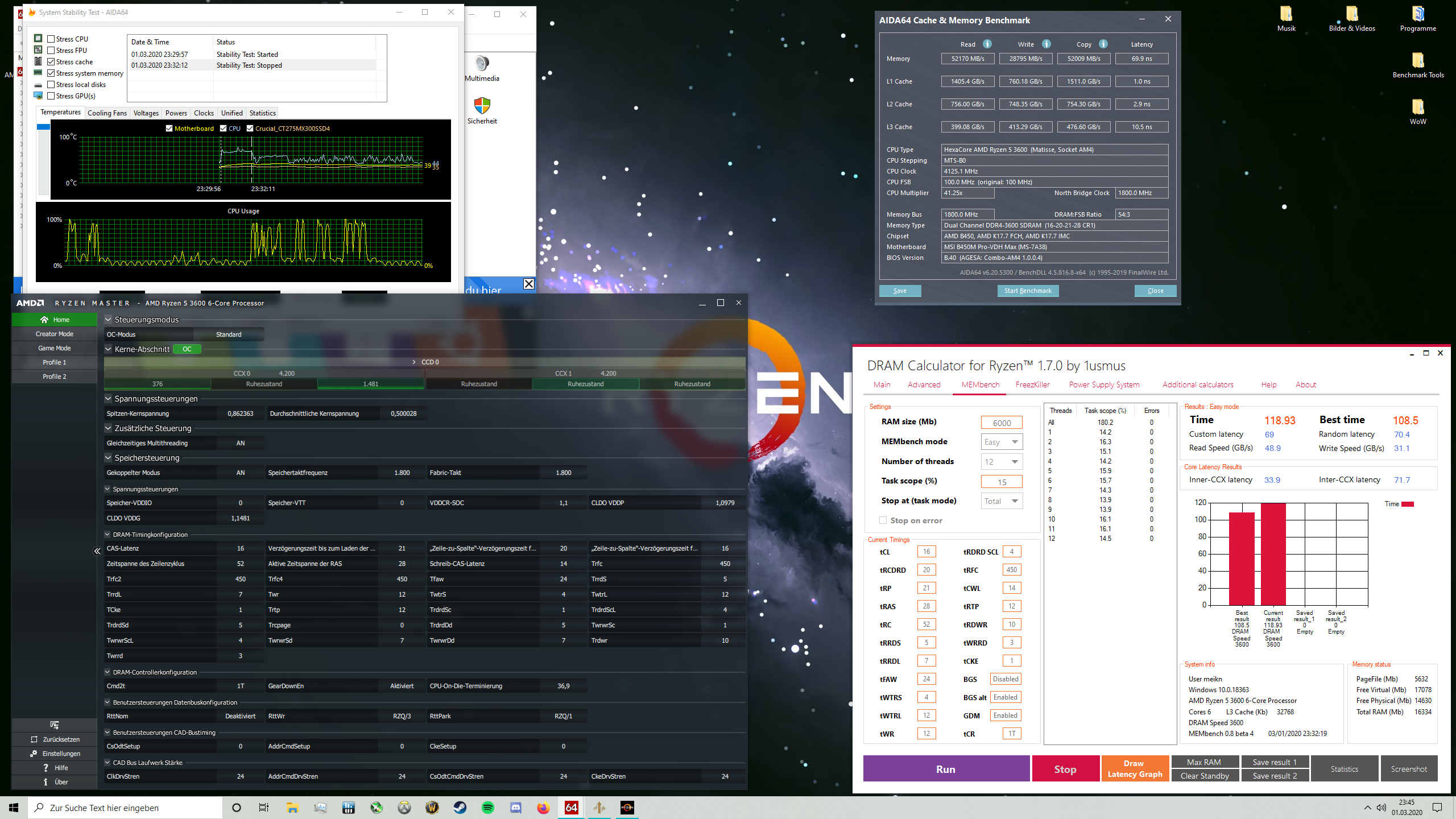Click the Zurücksetzen reset icon in Ryzen Master sidebar

[x=34, y=739]
